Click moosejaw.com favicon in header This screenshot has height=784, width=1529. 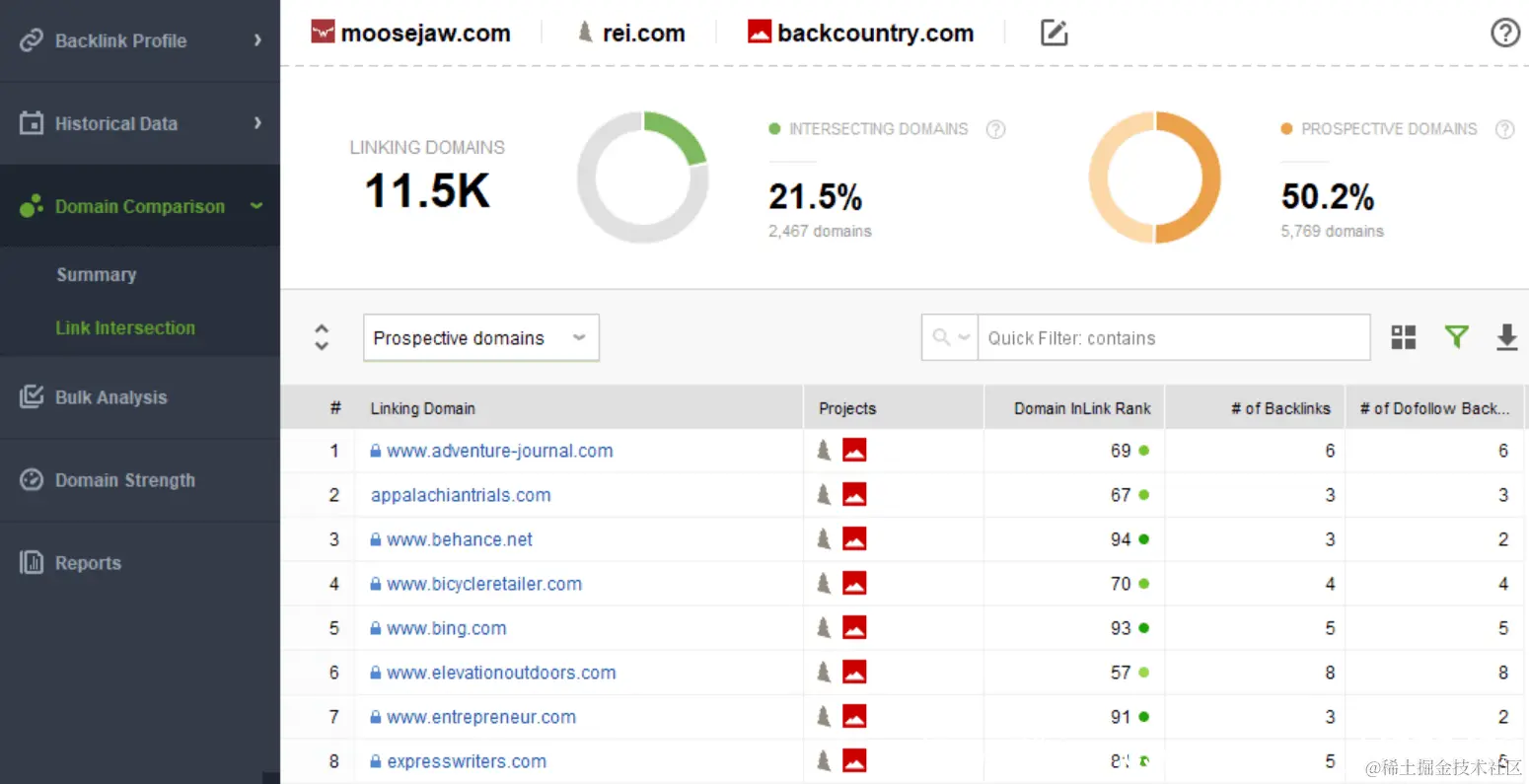[323, 33]
